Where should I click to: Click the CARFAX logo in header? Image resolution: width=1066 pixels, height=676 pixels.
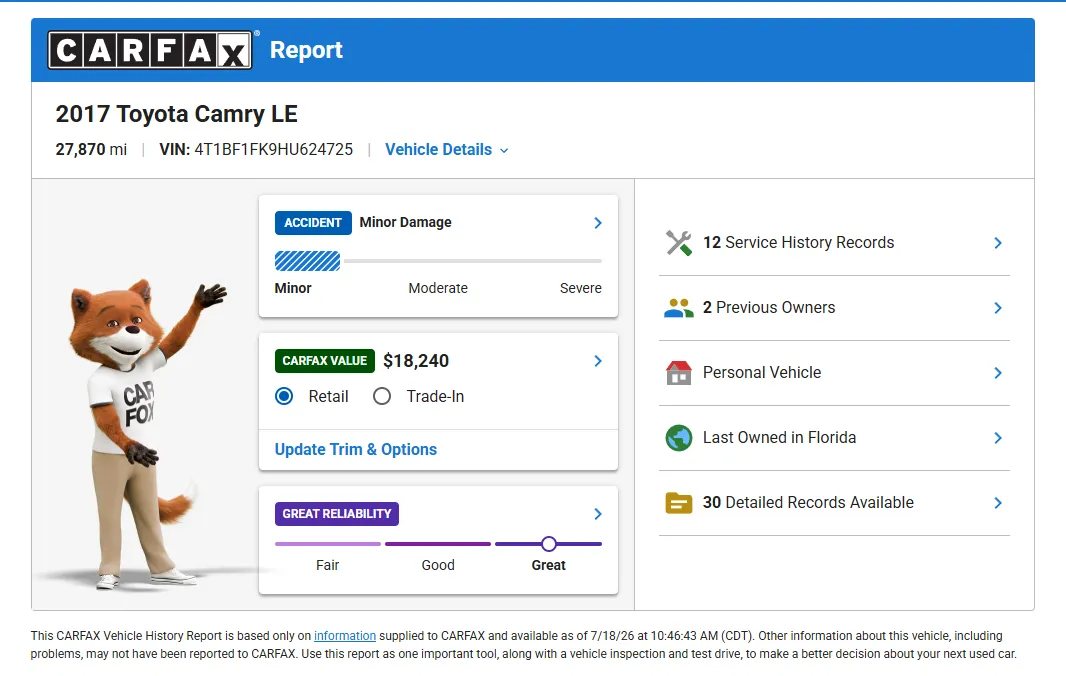click(150, 50)
